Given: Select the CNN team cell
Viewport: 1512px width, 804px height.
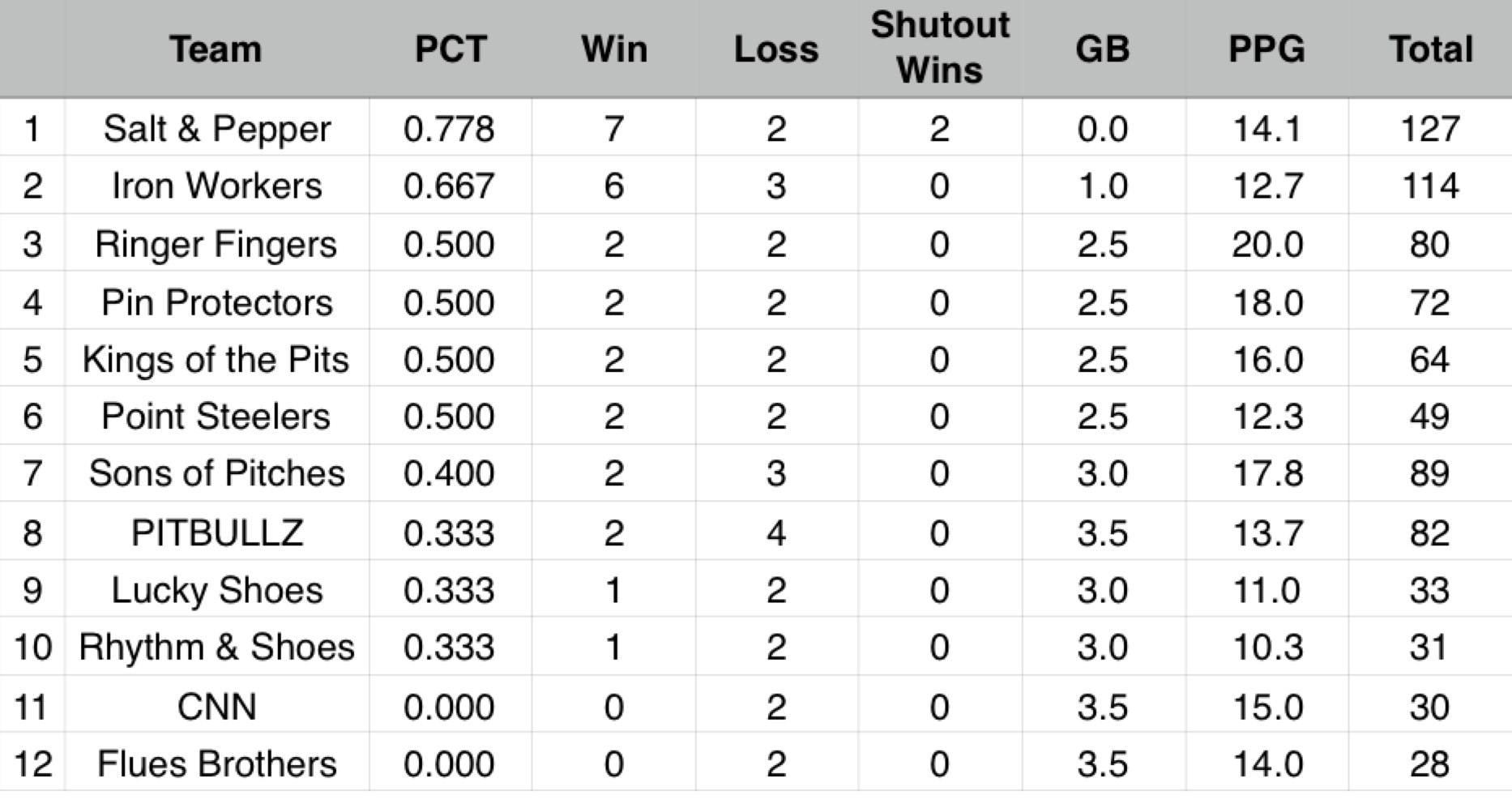Looking at the screenshot, I should (x=216, y=706).
